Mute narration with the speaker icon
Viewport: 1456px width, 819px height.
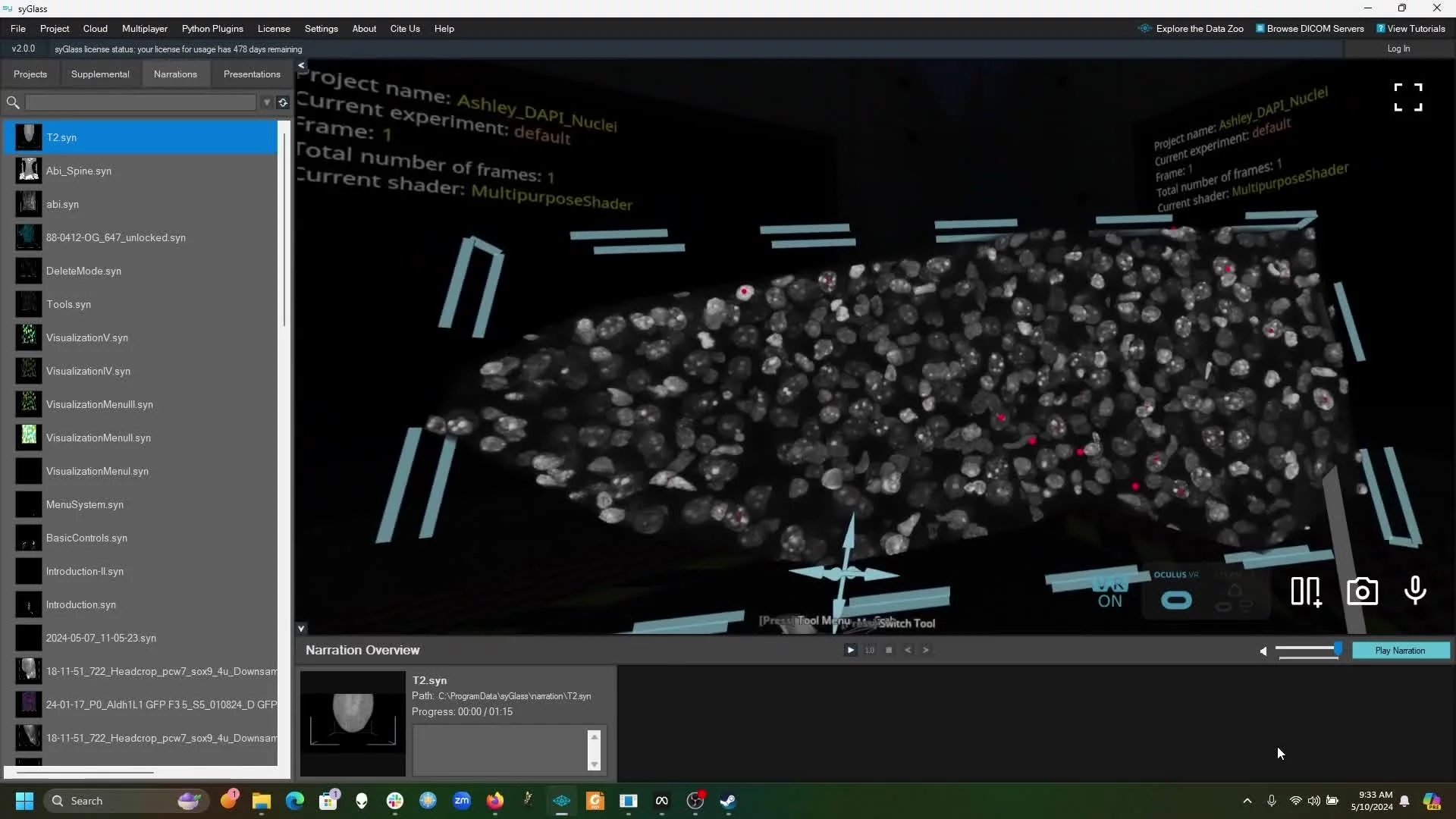[1263, 651]
